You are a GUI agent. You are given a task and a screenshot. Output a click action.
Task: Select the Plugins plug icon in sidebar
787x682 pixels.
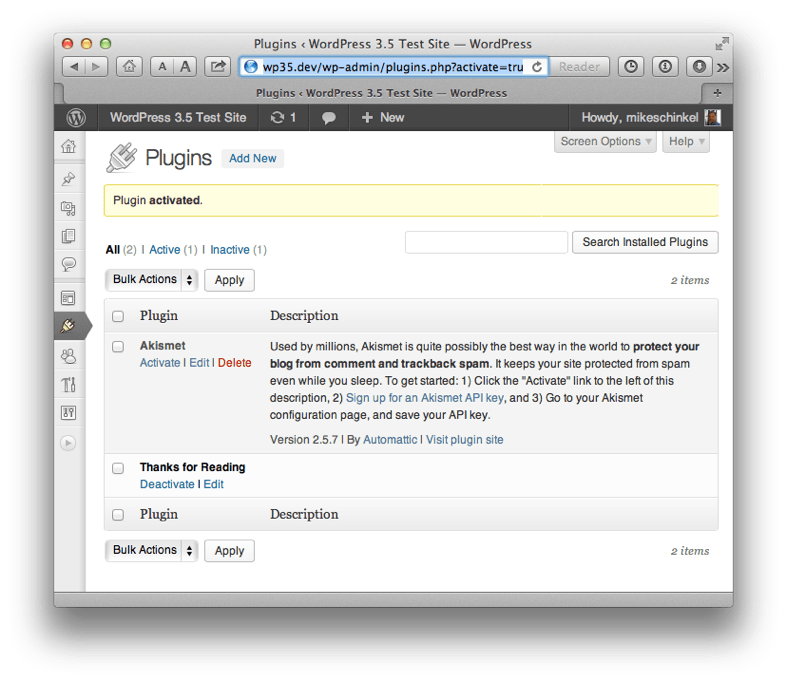(69, 326)
